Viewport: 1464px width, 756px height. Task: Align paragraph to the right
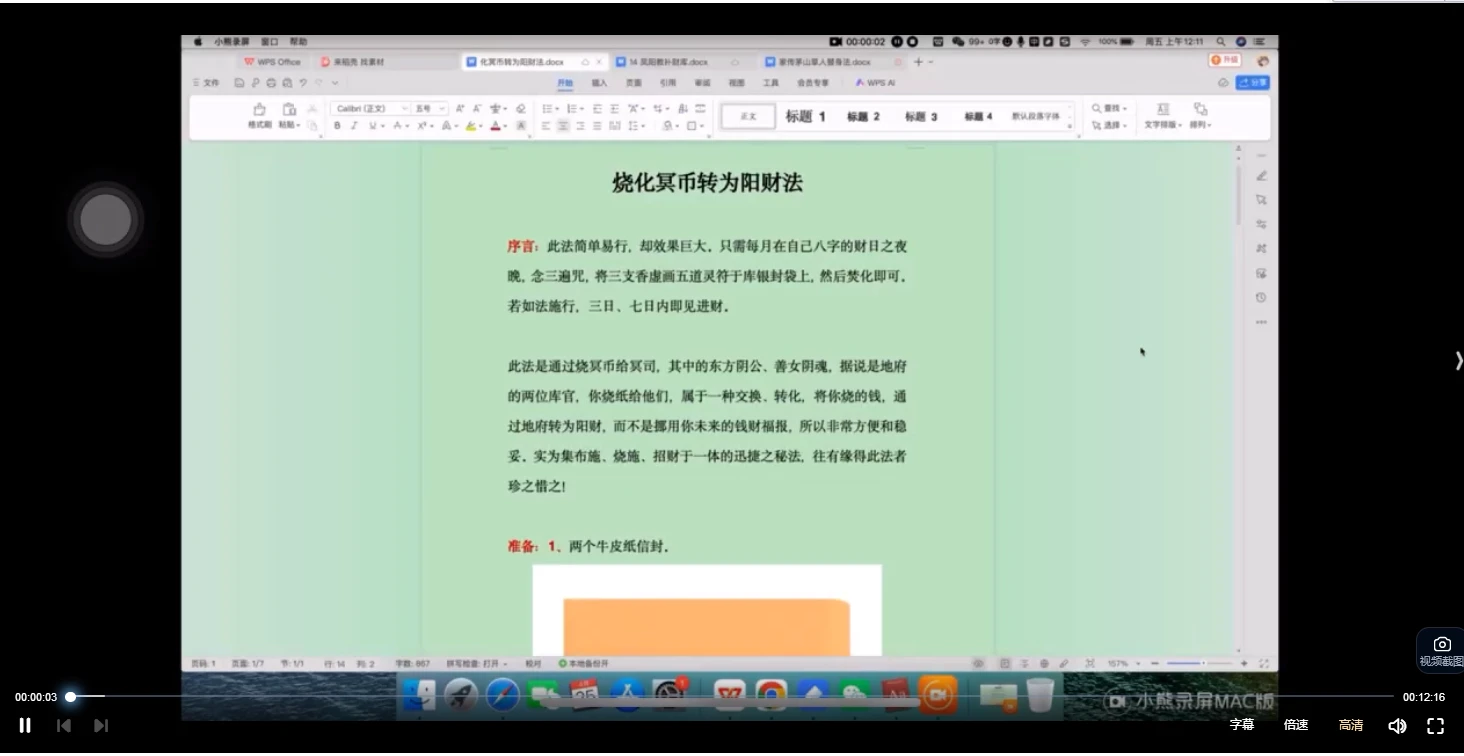pyautogui.click(x=580, y=126)
